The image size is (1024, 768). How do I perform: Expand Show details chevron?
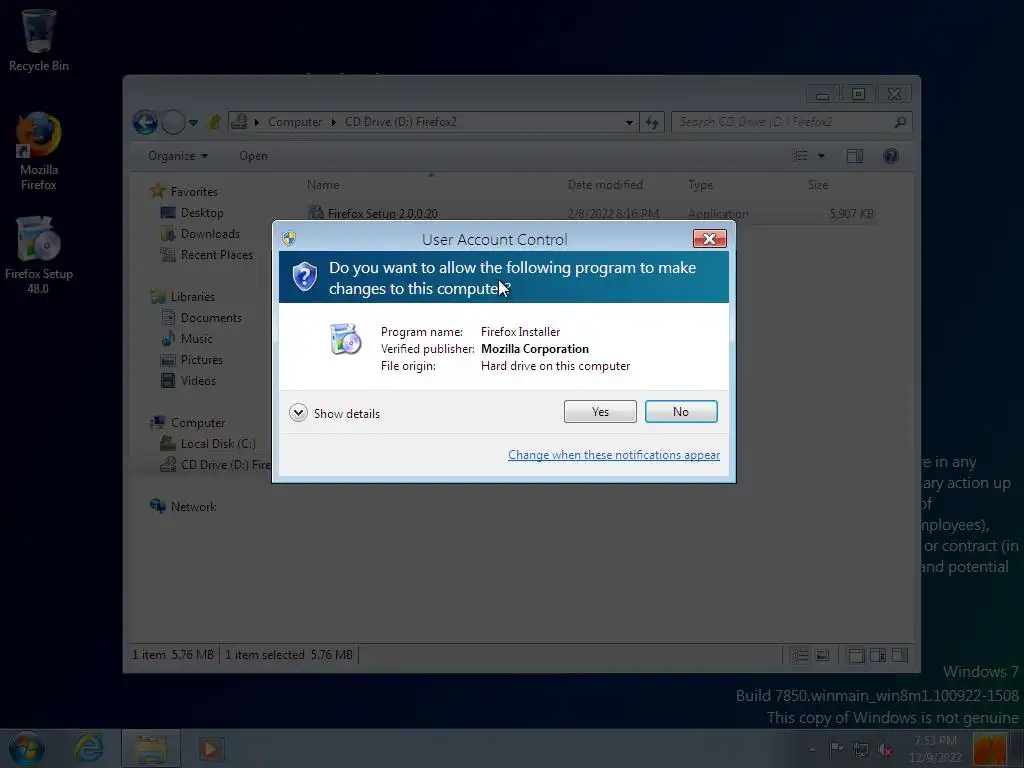pyautogui.click(x=298, y=413)
